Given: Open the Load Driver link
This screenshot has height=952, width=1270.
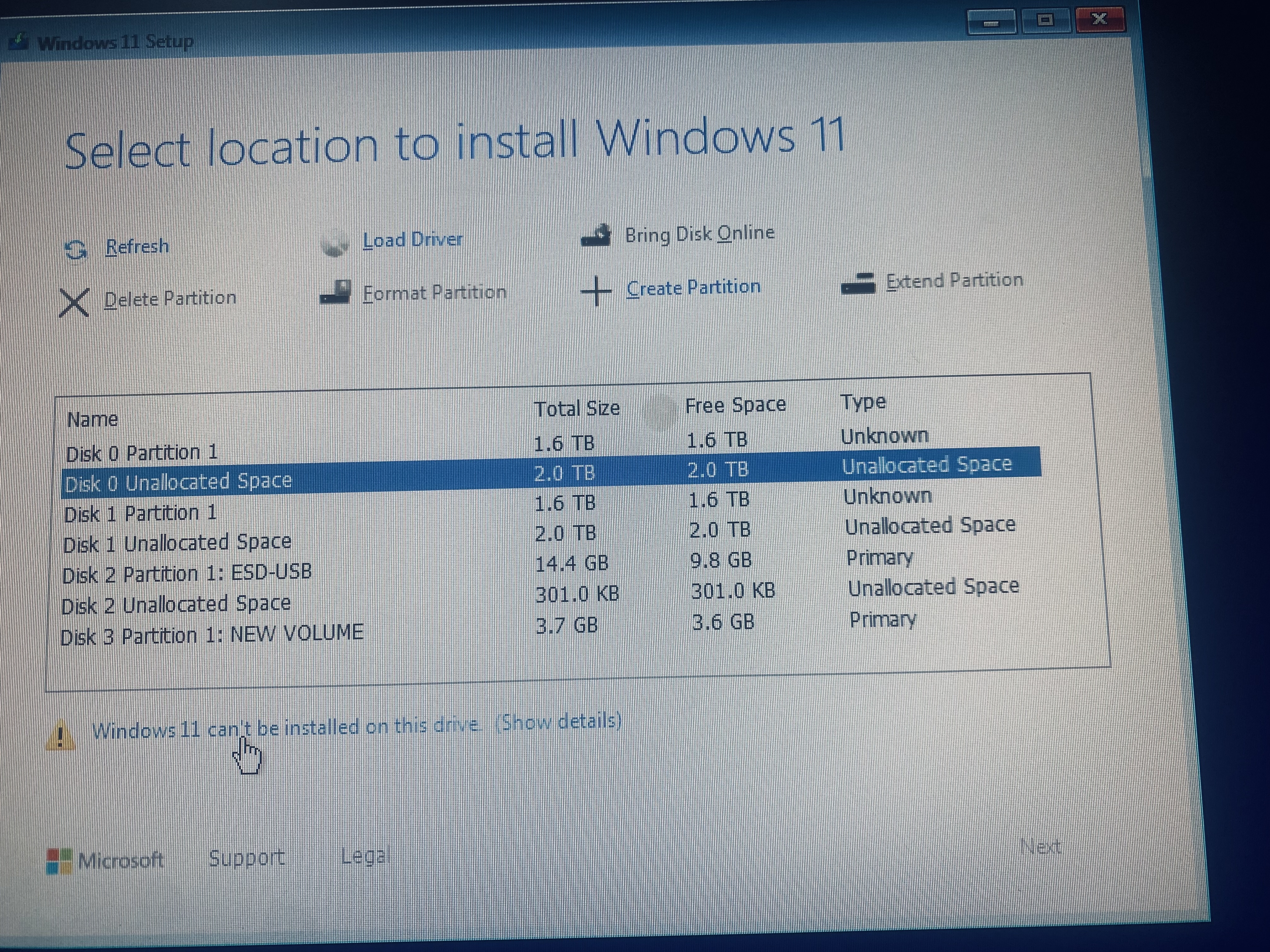Looking at the screenshot, I should [x=412, y=239].
